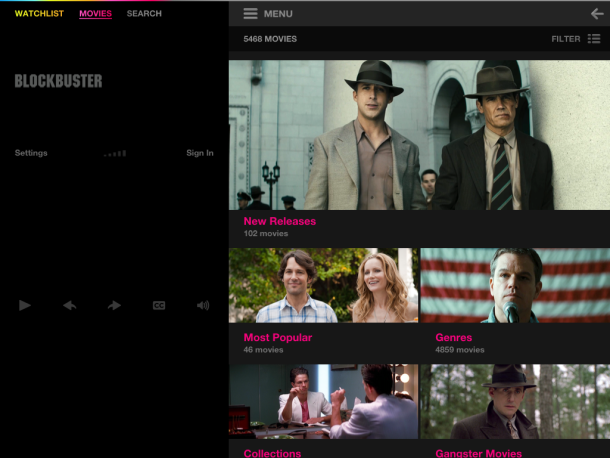This screenshot has width=610, height=458.
Task: Open Gangster Movies category link
Action: tap(479, 453)
